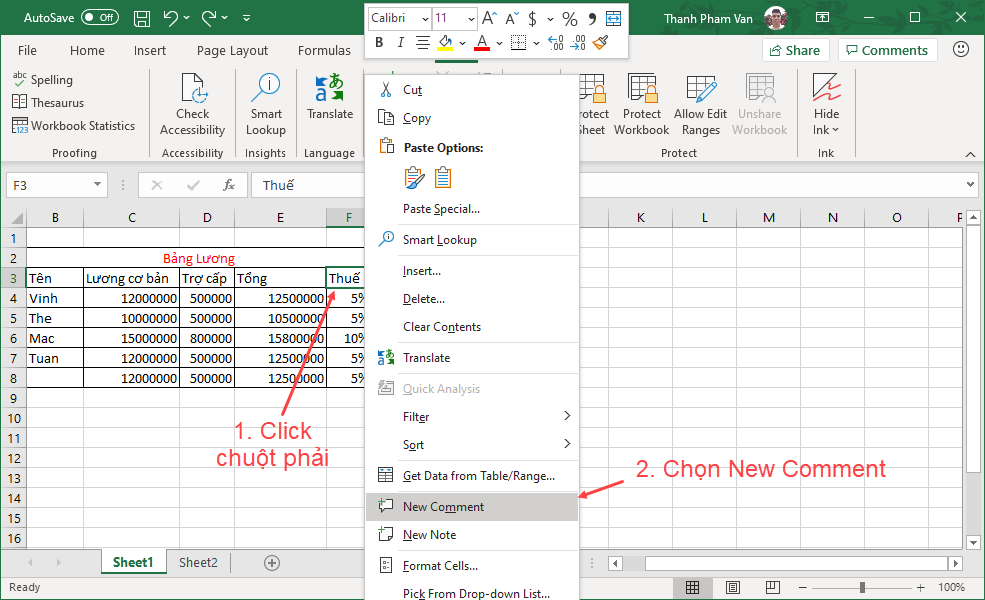Open the Formulas tab

[324, 50]
